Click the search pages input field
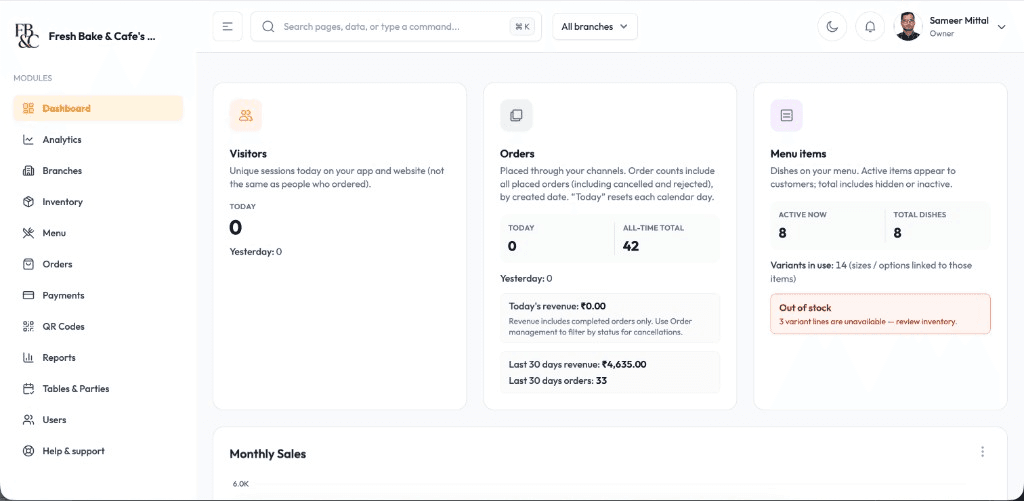This screenshot has width=1024, height=501. [396, 27]
